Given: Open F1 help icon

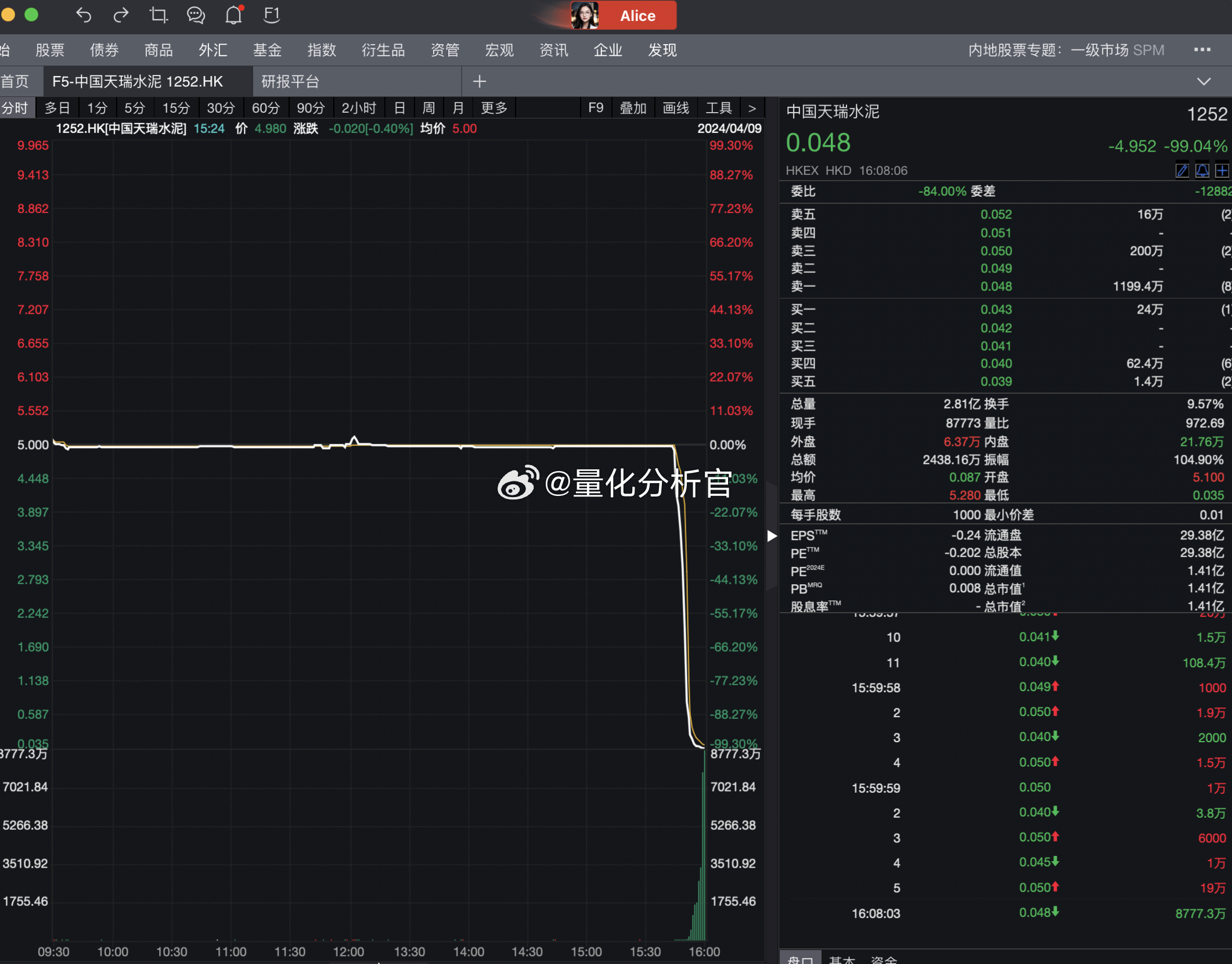Looking at the screenshot, I should tap(272, 15).
